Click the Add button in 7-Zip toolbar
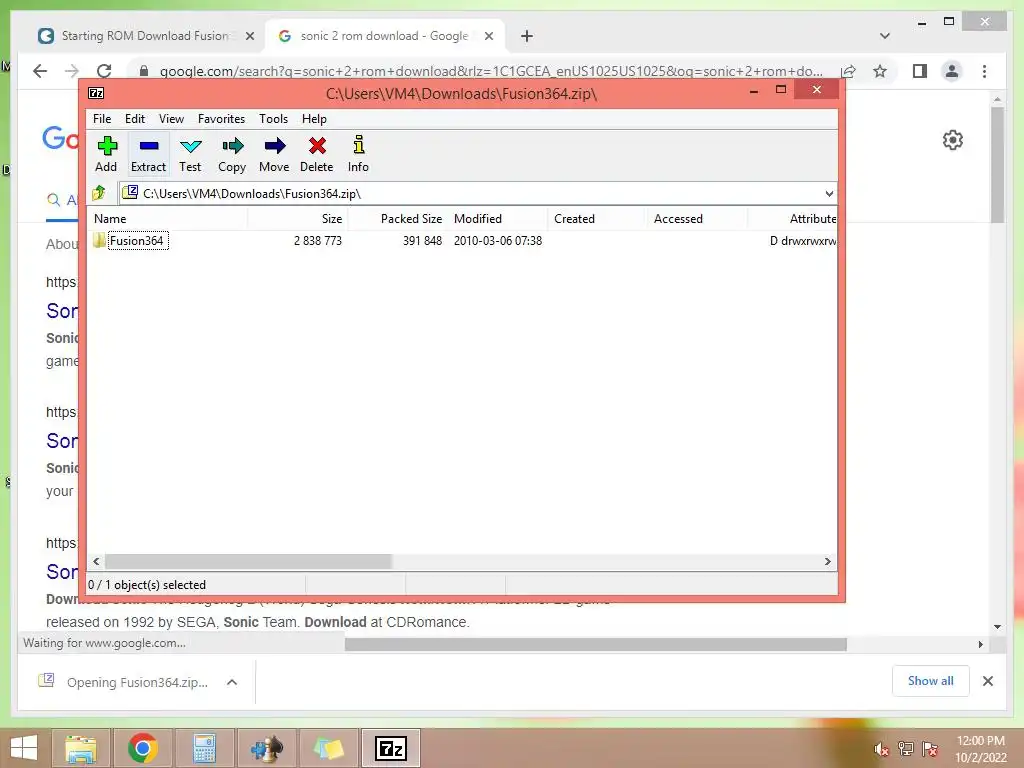Image resolution: width=1024 pixels, height=768 pixels. [x=106, y=154]
